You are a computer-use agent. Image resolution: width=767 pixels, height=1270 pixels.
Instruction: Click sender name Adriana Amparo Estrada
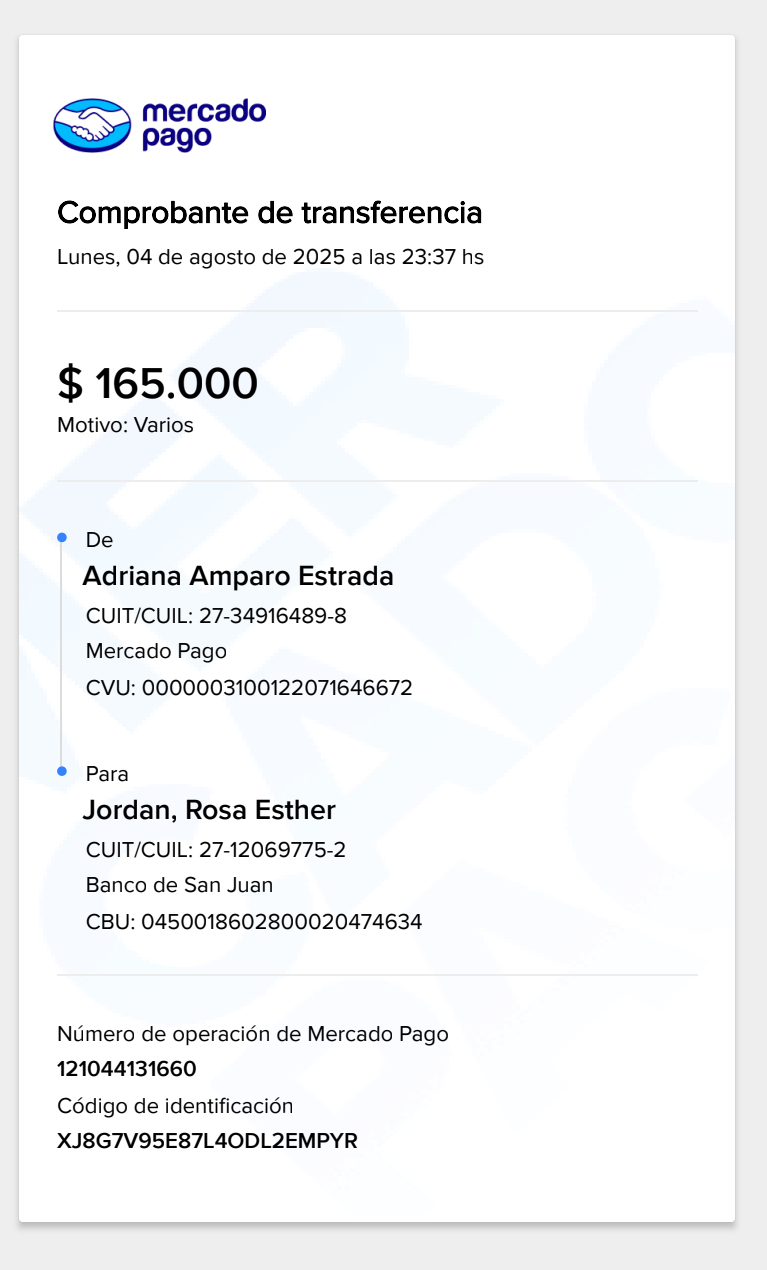pos(238,576)
